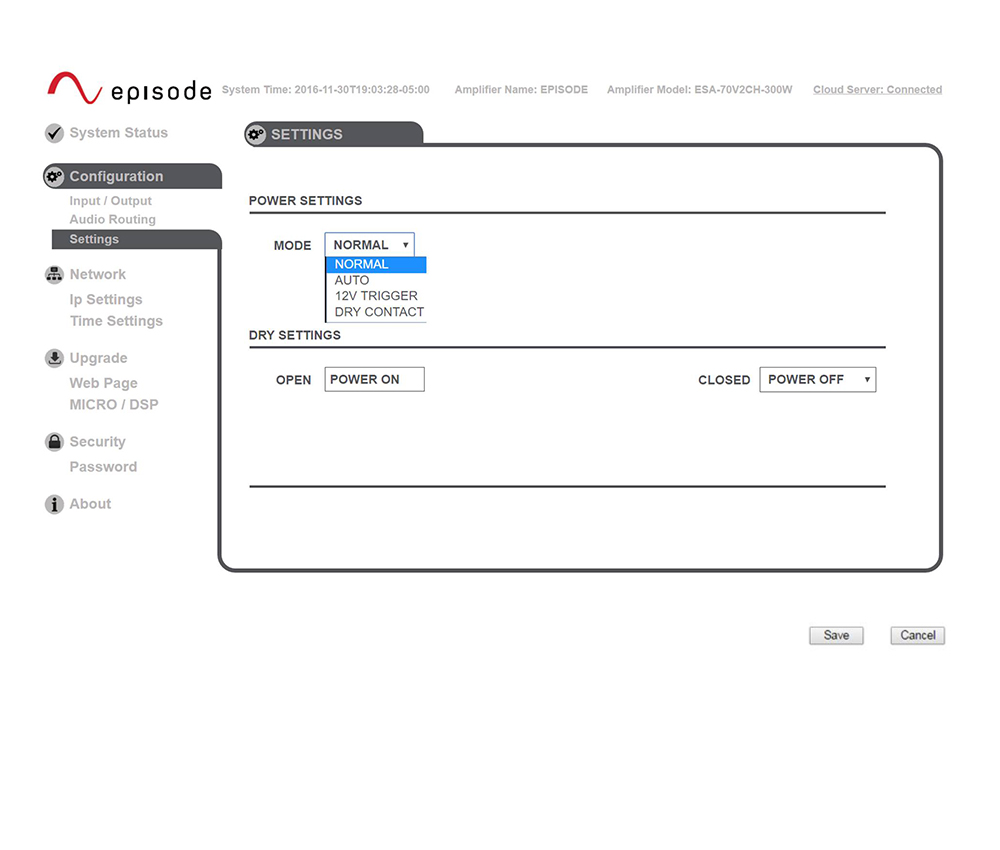Expand the CLOSED dry setting dropdown
1000x850 pixels.
[817, 380]
